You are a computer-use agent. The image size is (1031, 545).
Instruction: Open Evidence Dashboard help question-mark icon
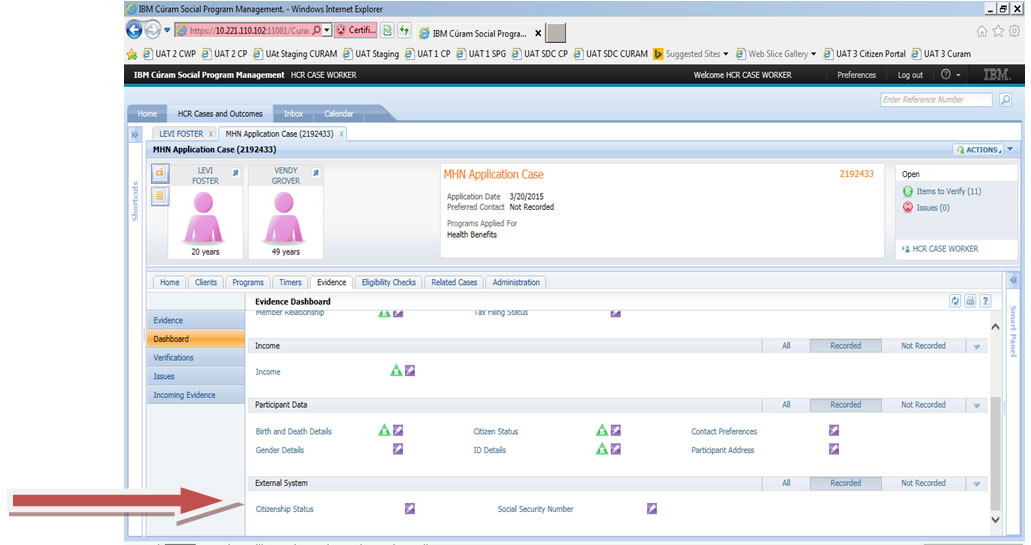[x=985, y=301]
